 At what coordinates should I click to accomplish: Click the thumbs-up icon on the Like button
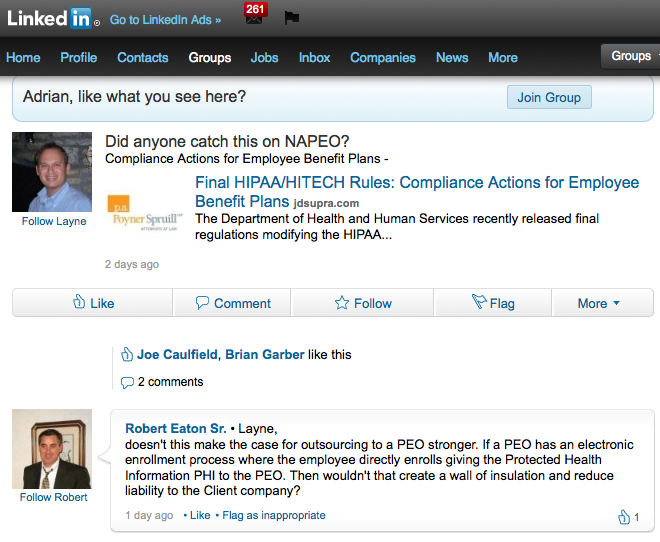(79, 301)
